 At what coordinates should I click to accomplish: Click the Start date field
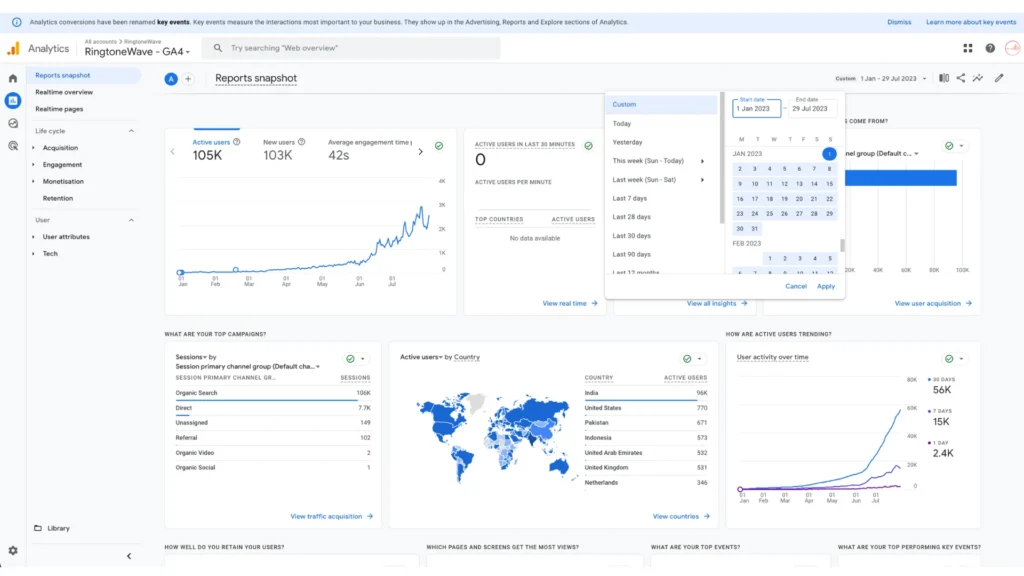click(x=756, y=106)
